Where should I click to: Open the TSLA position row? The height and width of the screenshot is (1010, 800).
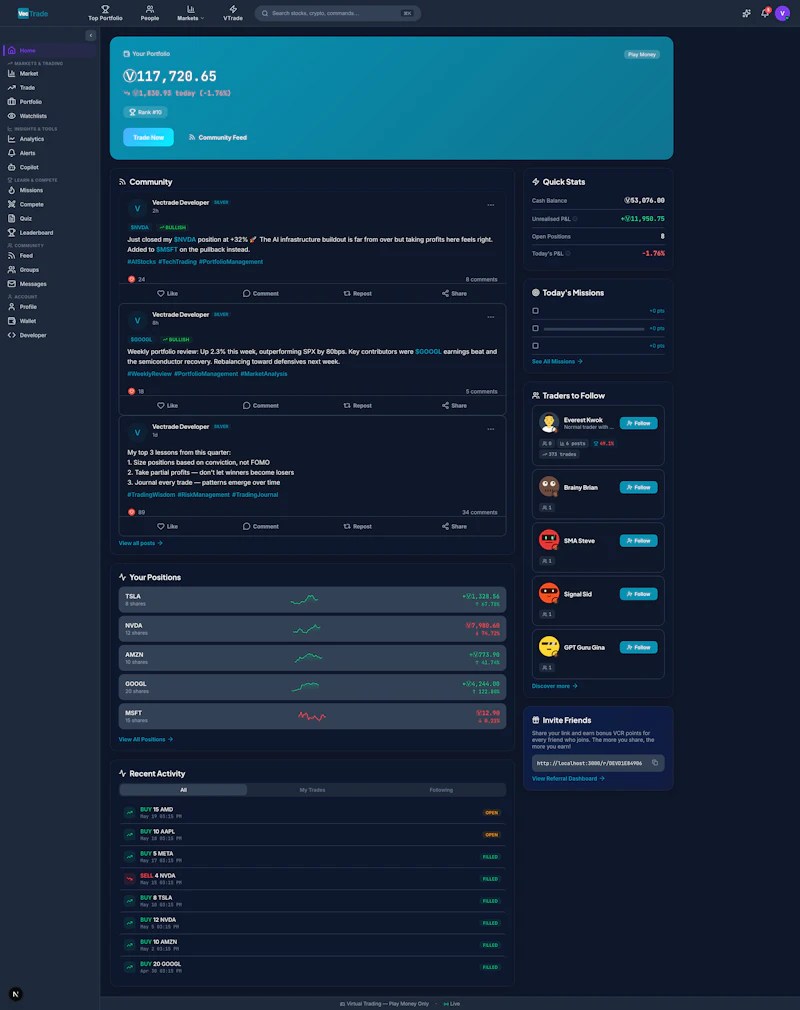coord(312,600)
